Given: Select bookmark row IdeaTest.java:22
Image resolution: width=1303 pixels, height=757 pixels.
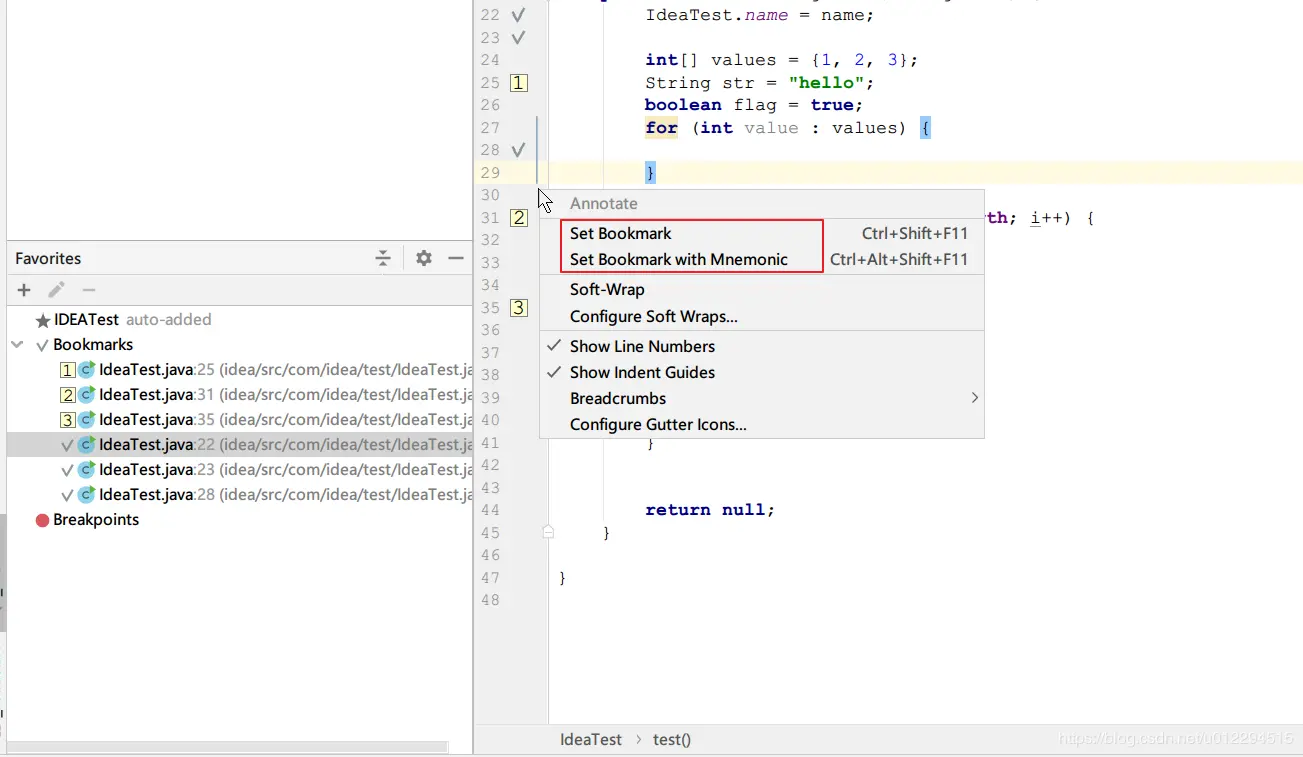Looking at the screenshot, I should point(240,445).
